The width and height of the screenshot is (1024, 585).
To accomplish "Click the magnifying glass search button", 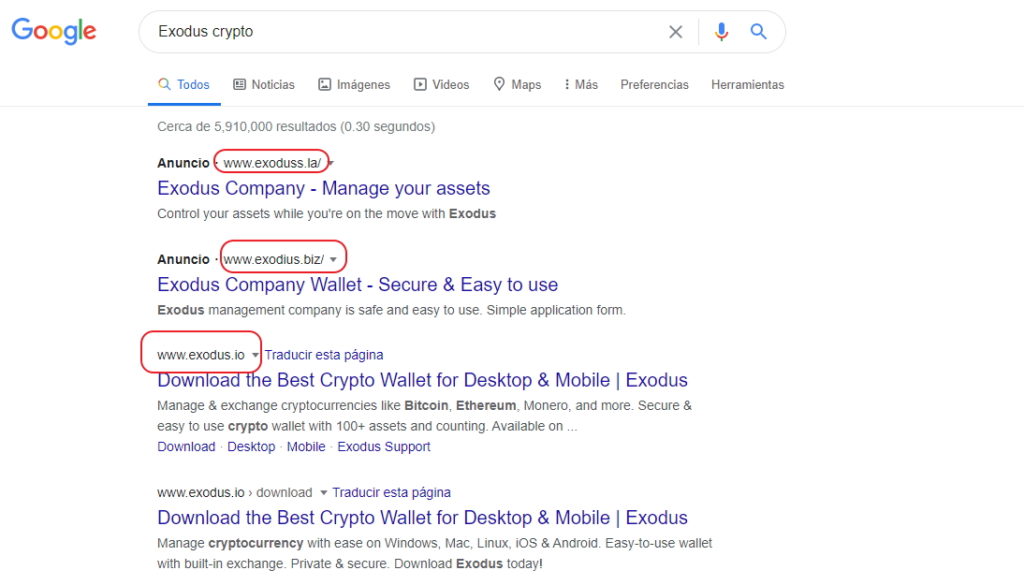I will tap(758, 31).
